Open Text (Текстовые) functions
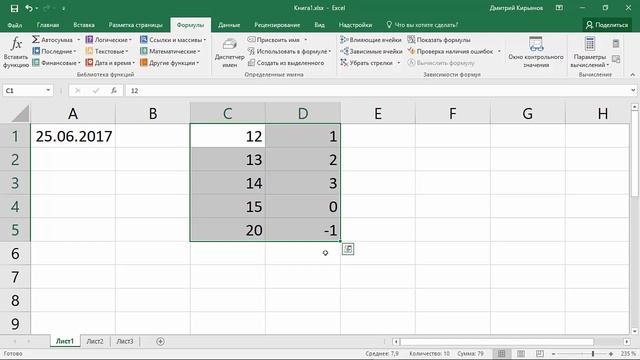 pyautogui.click(x=107, y=51)
